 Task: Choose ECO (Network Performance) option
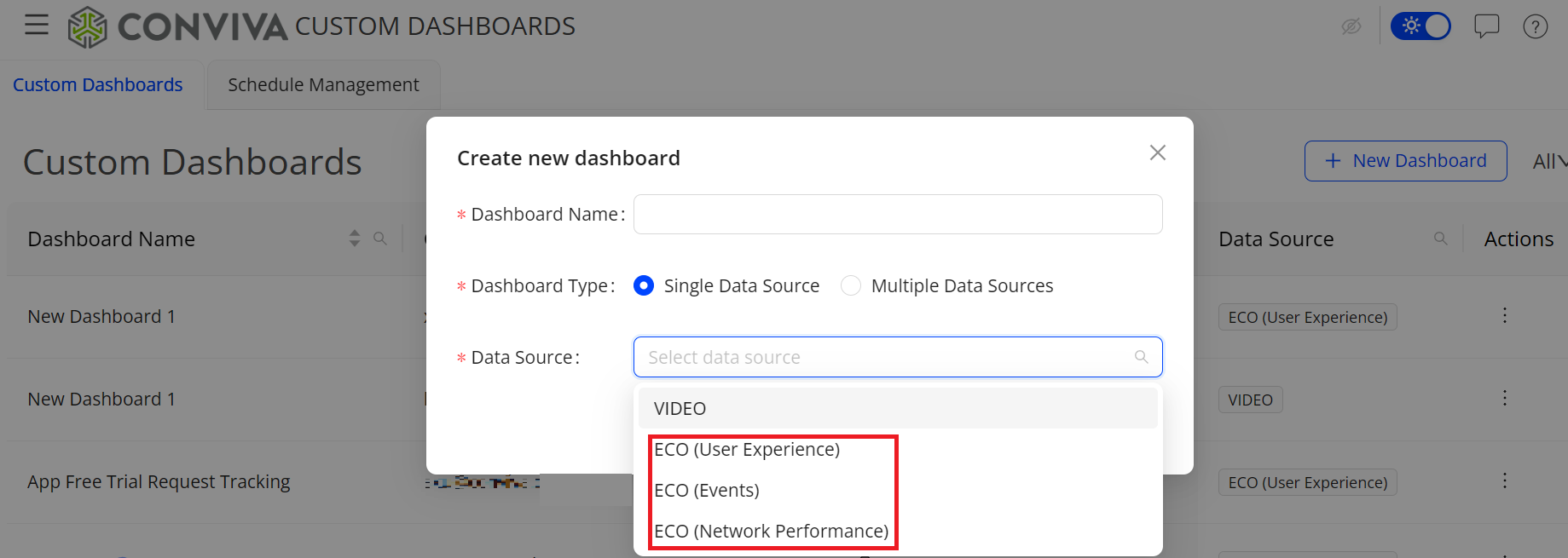(771, 531)
